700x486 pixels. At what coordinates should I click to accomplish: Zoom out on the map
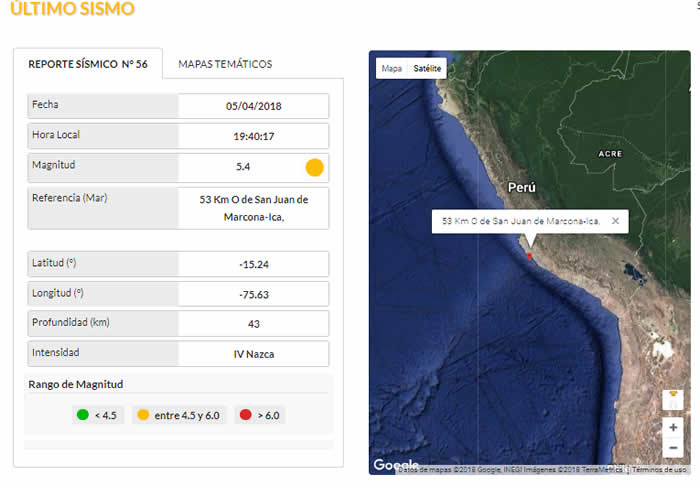(x=674, y=449)
